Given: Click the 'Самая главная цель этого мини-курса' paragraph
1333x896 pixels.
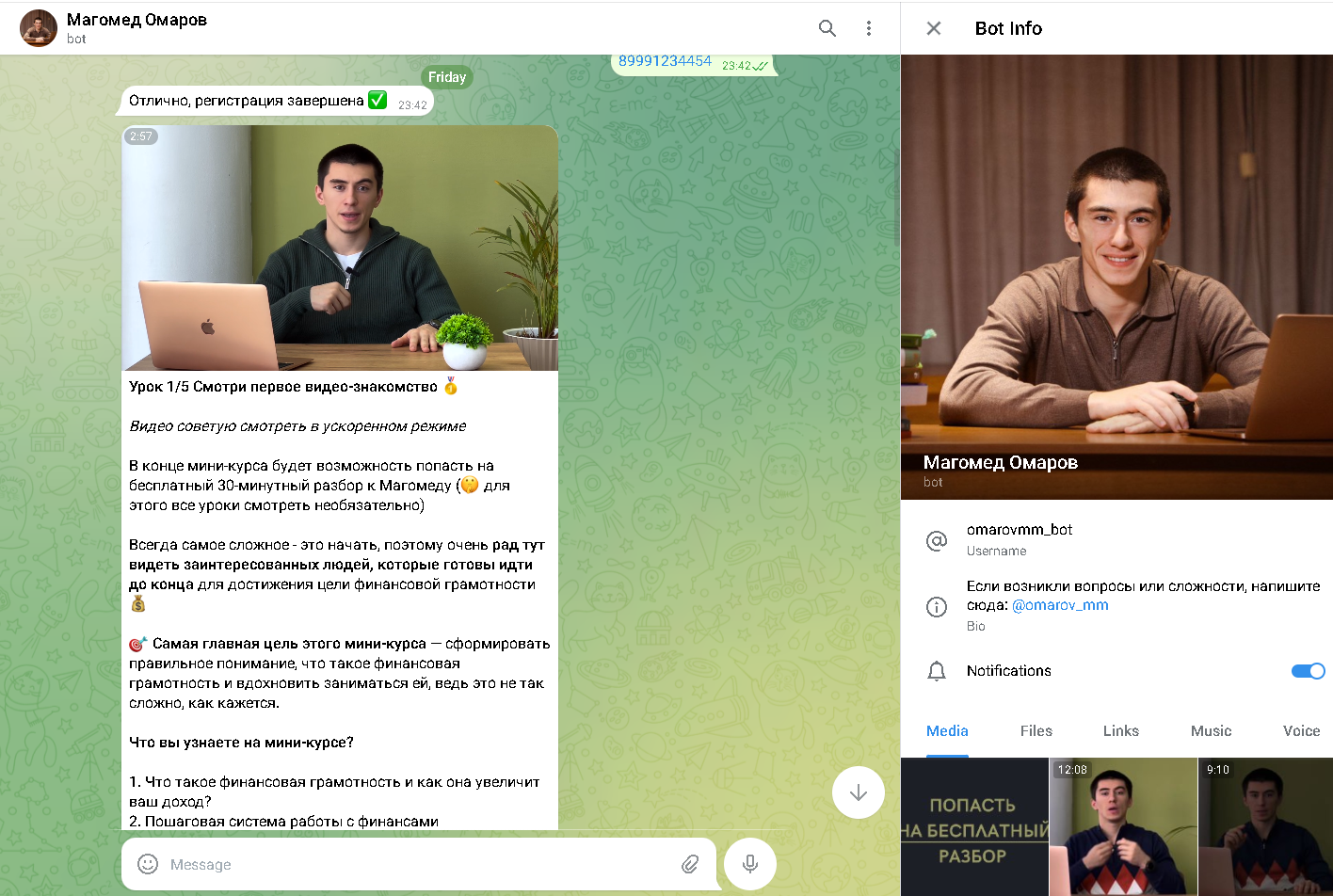Looking at the screenshot, I should [340, 673].
